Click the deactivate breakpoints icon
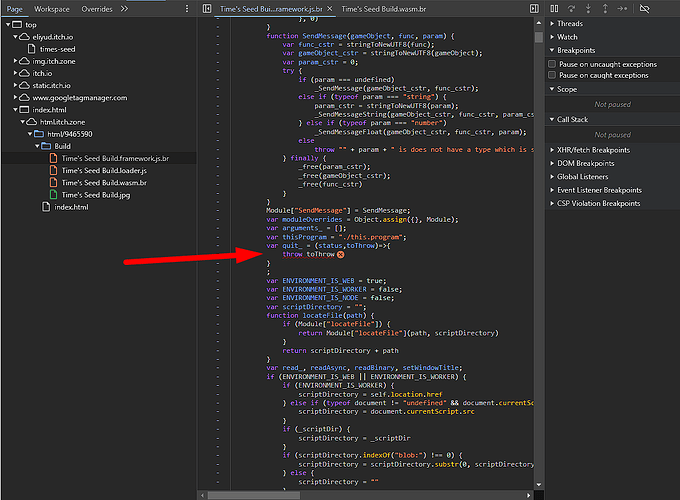 click(645, 8)
